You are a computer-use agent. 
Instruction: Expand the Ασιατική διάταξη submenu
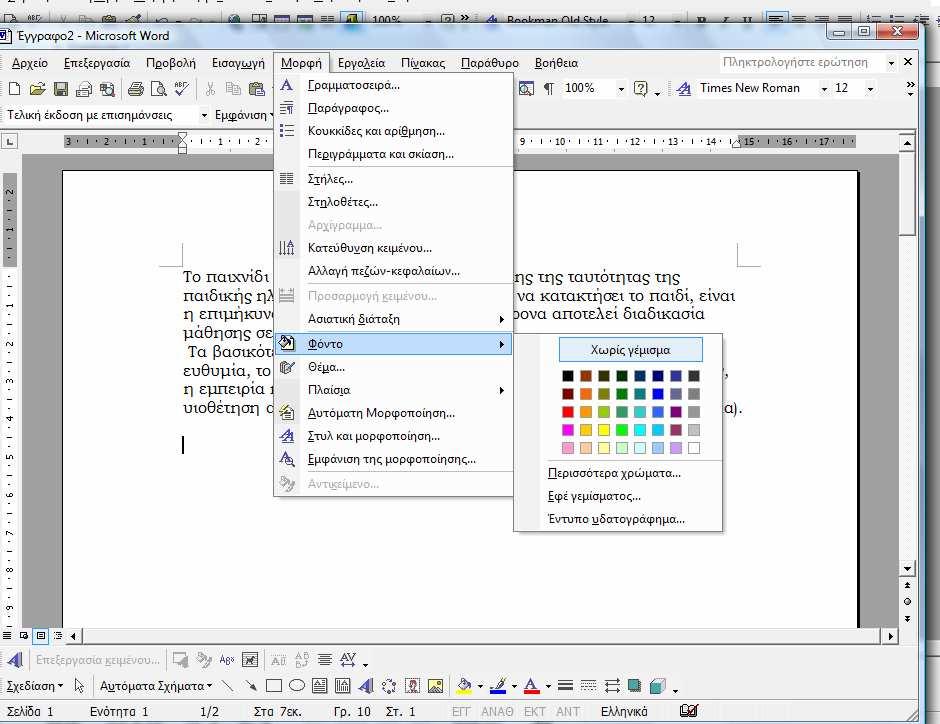point(393,319)
